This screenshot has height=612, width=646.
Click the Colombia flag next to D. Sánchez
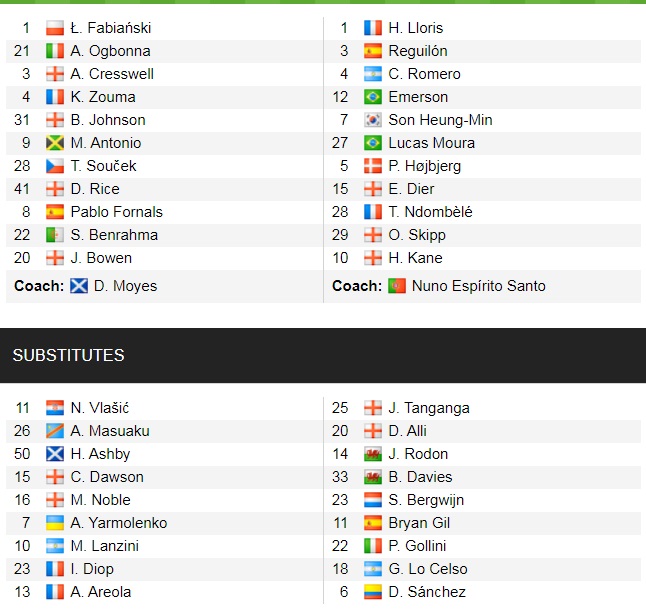click(373, 592)
